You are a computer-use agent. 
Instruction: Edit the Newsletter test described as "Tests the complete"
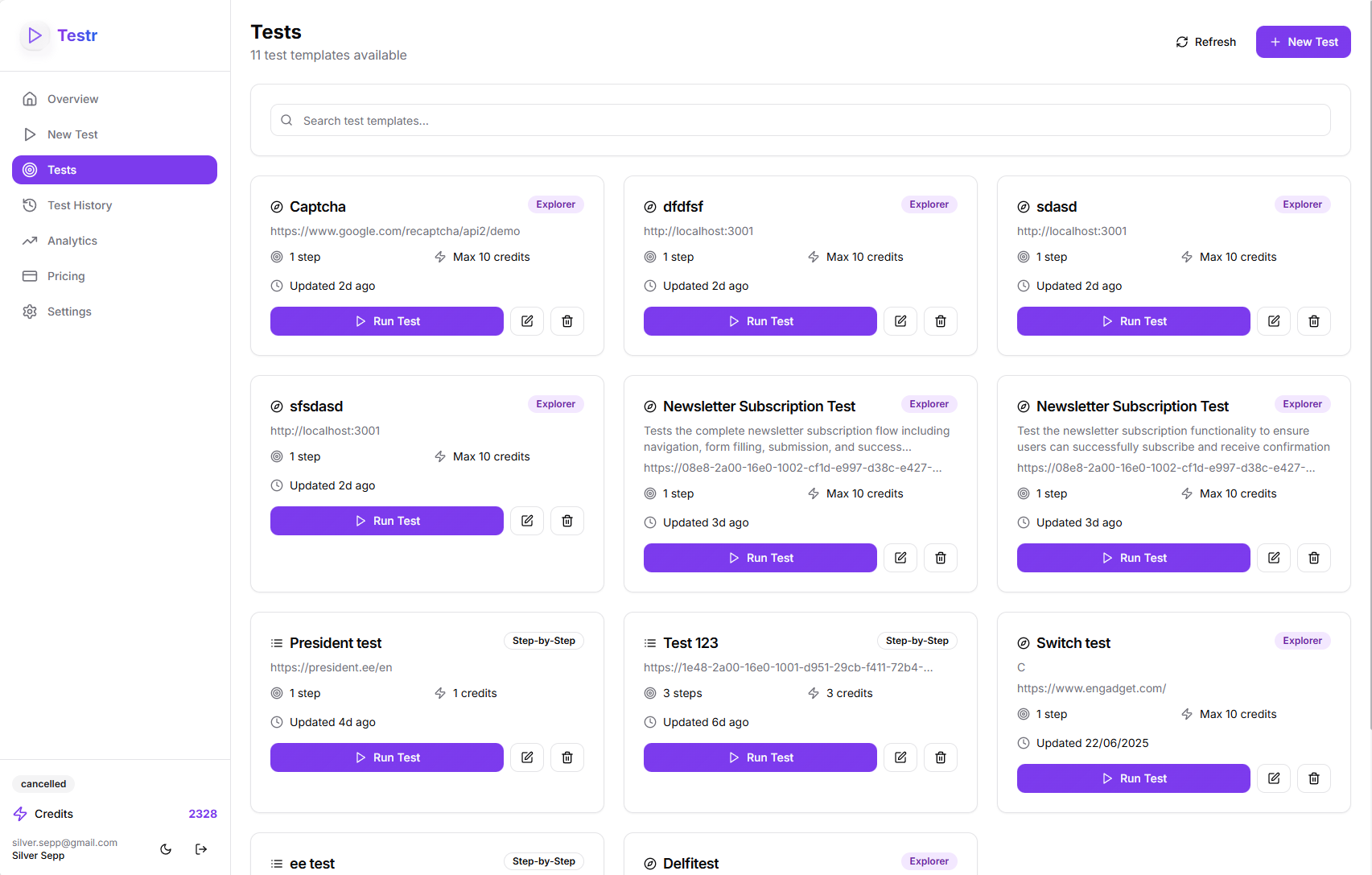(900, 558)
